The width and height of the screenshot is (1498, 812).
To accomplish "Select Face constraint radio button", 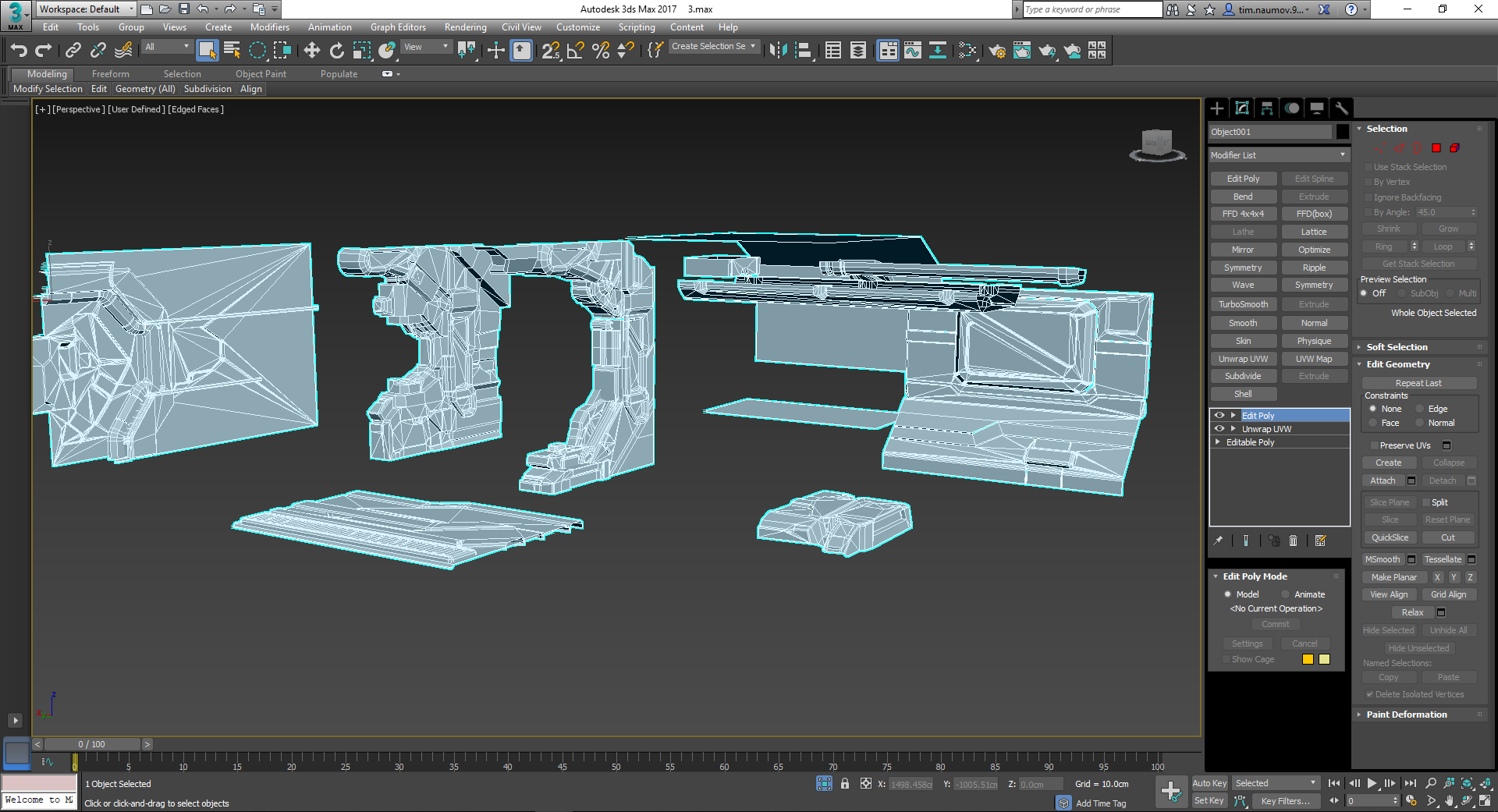I will (1373, 423).
